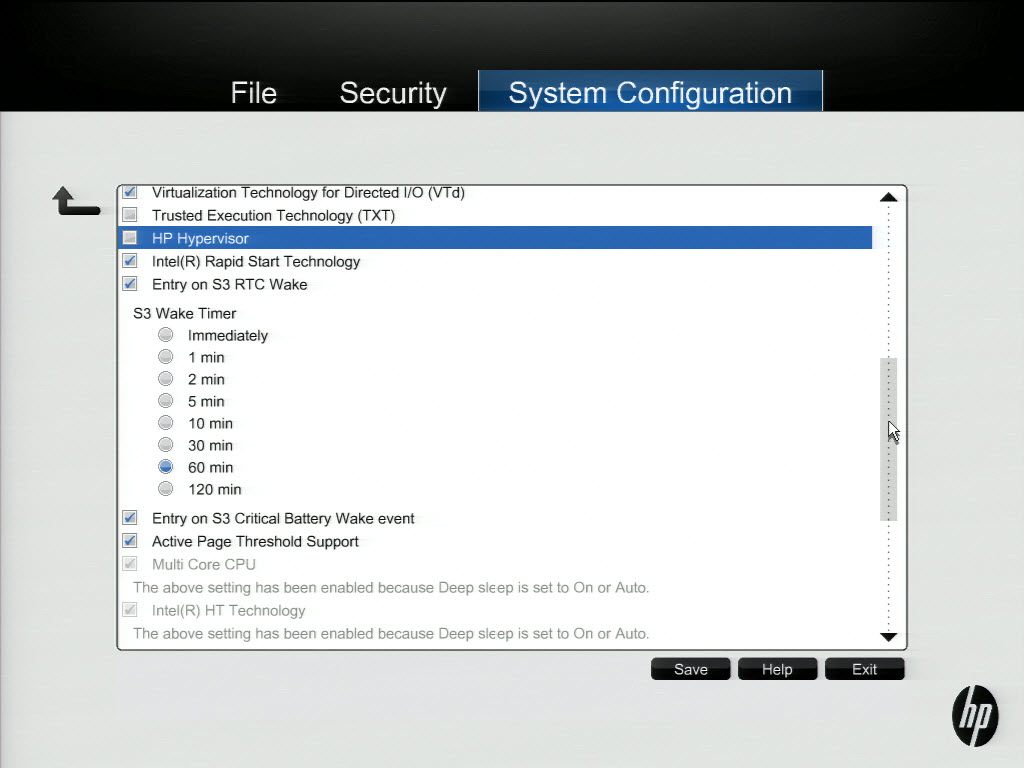Viewport: 1024px width, 768px height.
Task: Uncheck Entry on S3 RTC Wake
Action: pyautogui.click(x=130, y=284)
